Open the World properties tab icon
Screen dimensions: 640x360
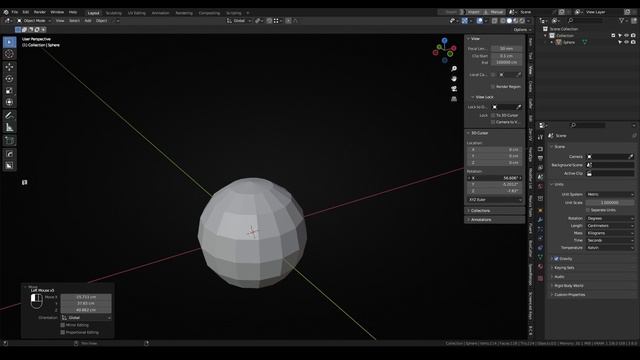(540, 186)
